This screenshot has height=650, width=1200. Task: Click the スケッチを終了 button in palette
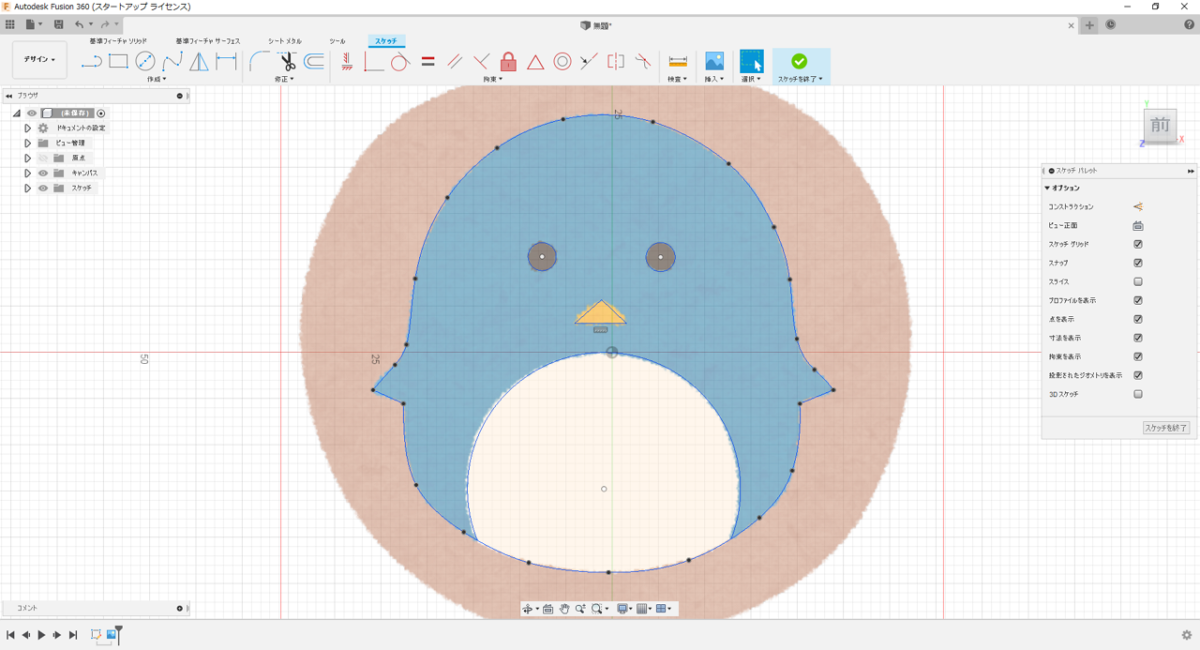[1166, 428]
